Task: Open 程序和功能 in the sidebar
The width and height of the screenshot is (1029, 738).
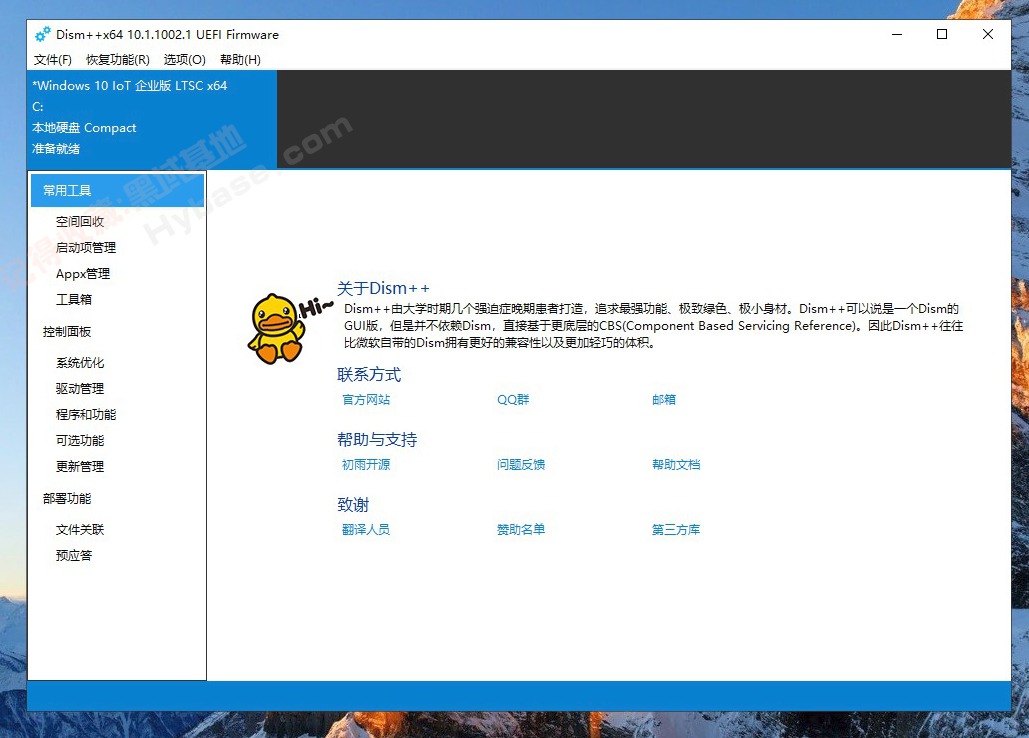Action: click(x=86, y=415)
